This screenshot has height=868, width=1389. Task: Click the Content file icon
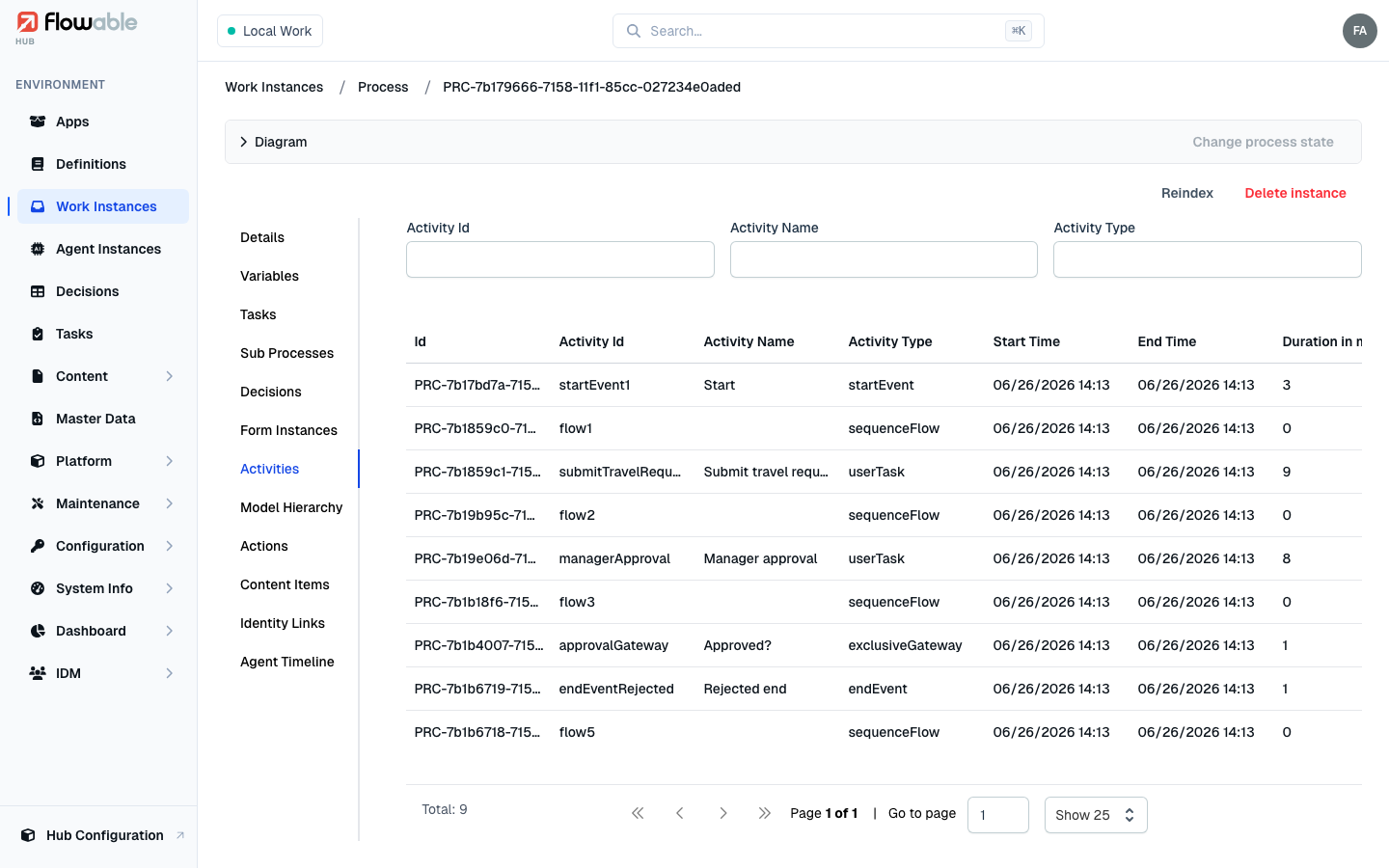click(x=38, y=376)
